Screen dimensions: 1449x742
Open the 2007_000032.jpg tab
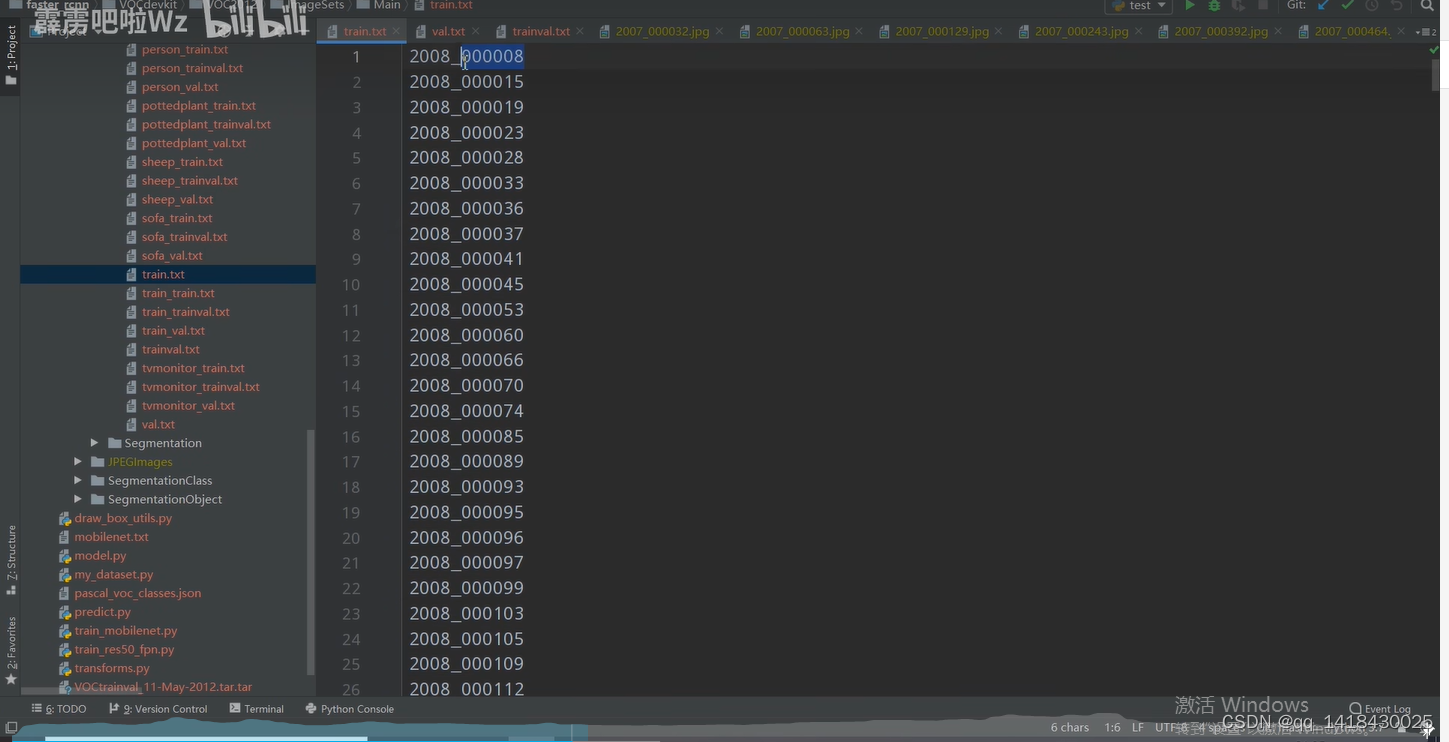pos(662,32)
